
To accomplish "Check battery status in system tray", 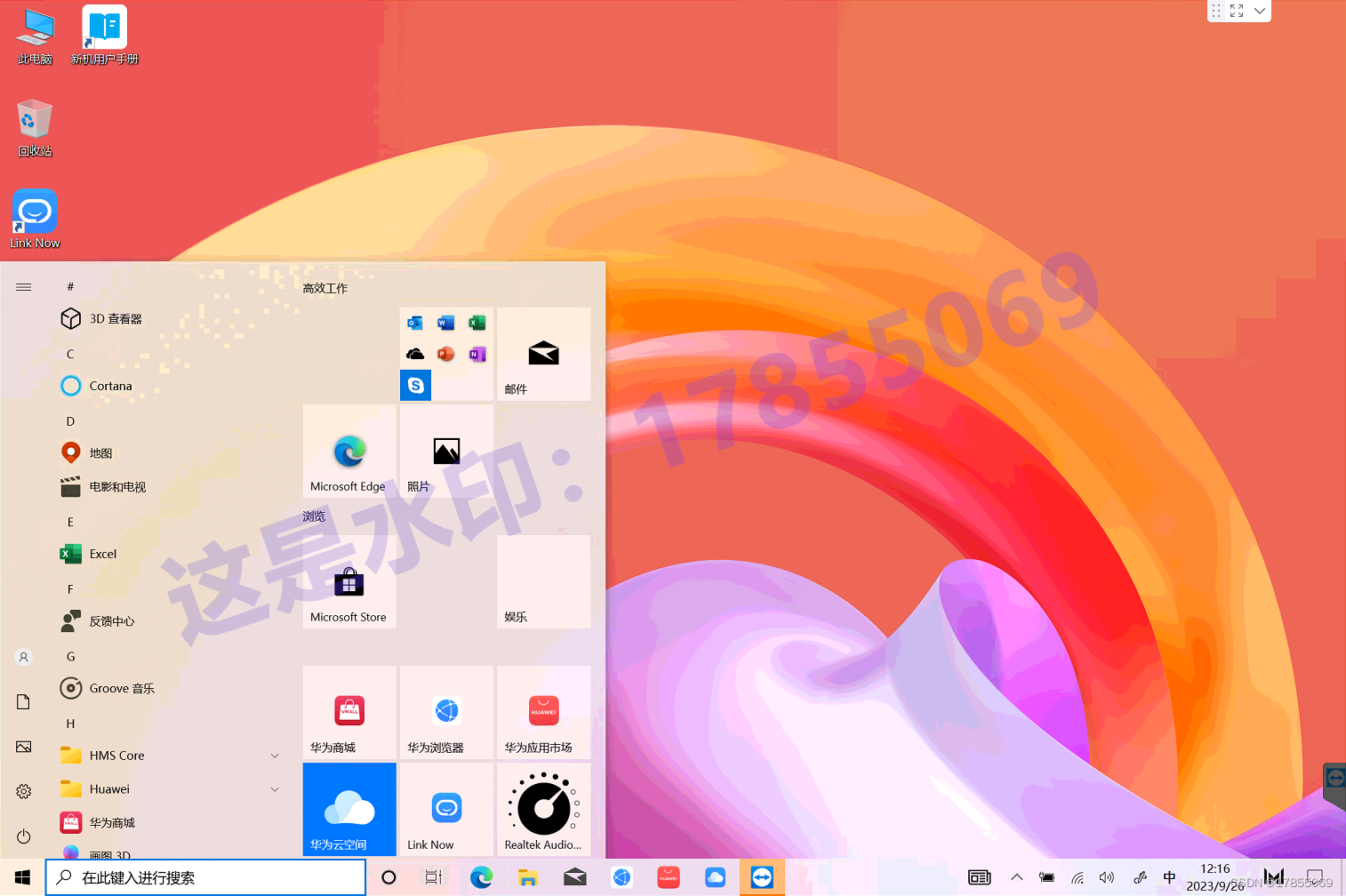I will (x=1047, y=877).
